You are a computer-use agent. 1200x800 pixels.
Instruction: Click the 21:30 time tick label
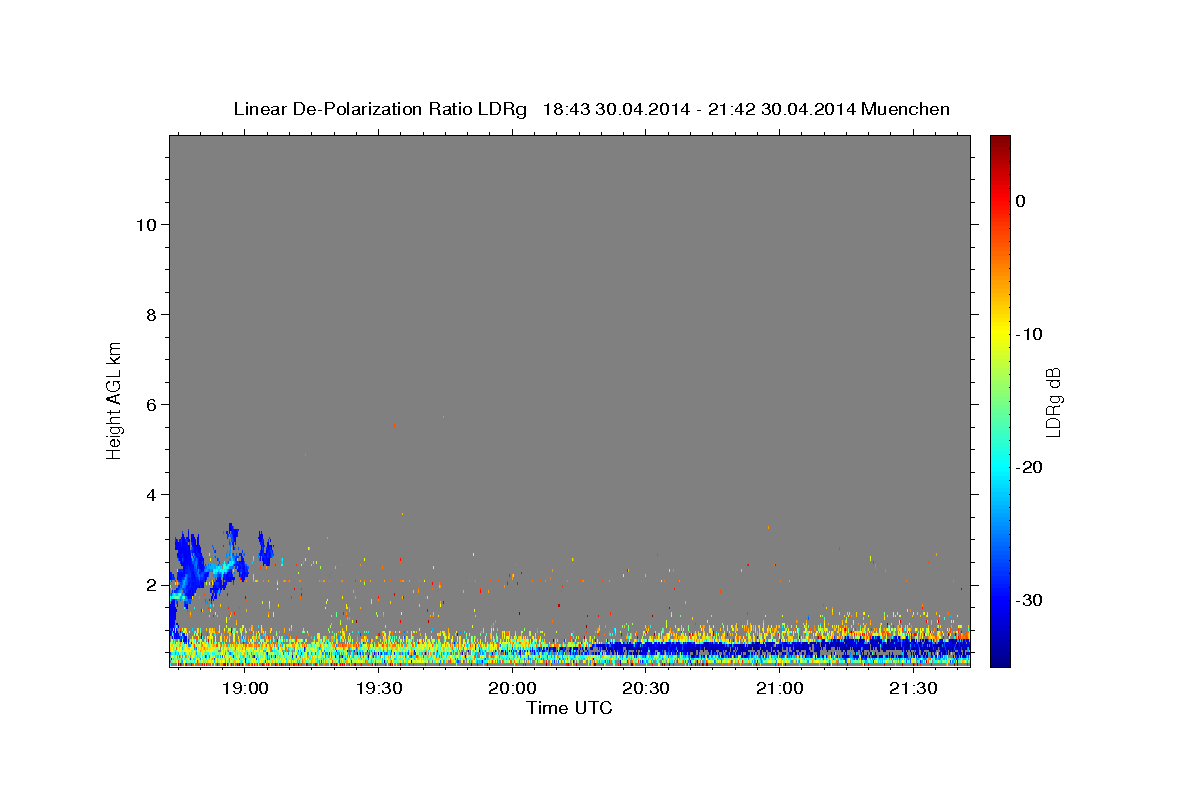coord(912,688)
